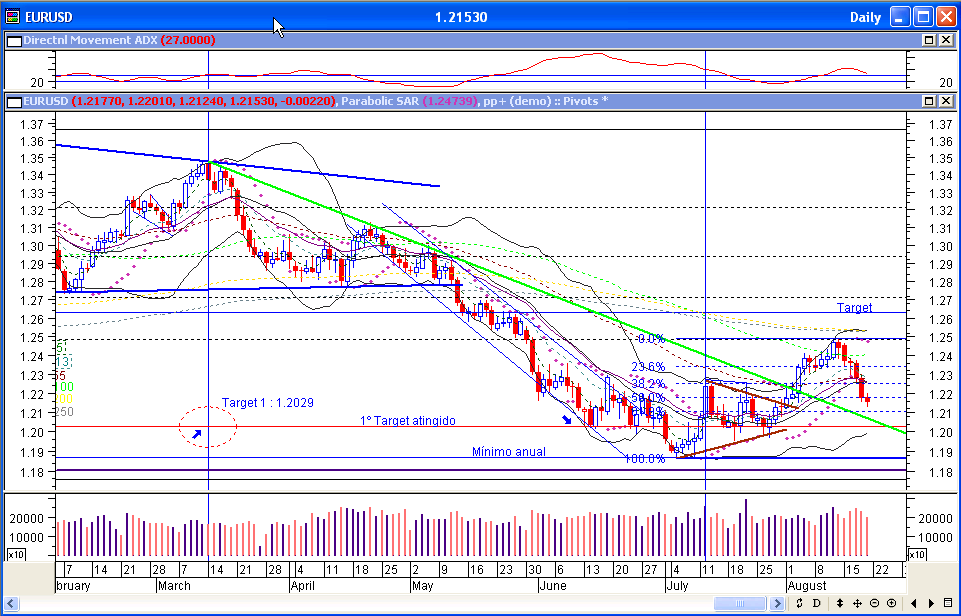Viewport: 961px width, 616px height.
Task: Click the left triangle previous arrow
Action: tap(915, 603)
